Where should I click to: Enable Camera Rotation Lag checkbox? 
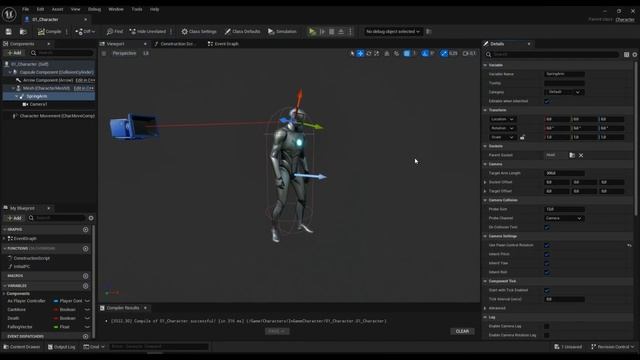click(x=547, y=335)
